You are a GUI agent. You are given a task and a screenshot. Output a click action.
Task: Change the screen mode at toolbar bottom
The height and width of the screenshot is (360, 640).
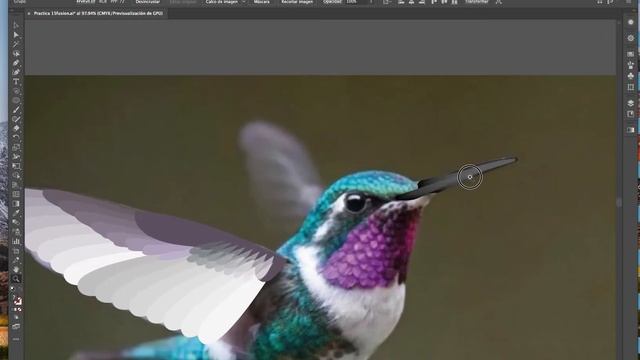click(16, 327)
